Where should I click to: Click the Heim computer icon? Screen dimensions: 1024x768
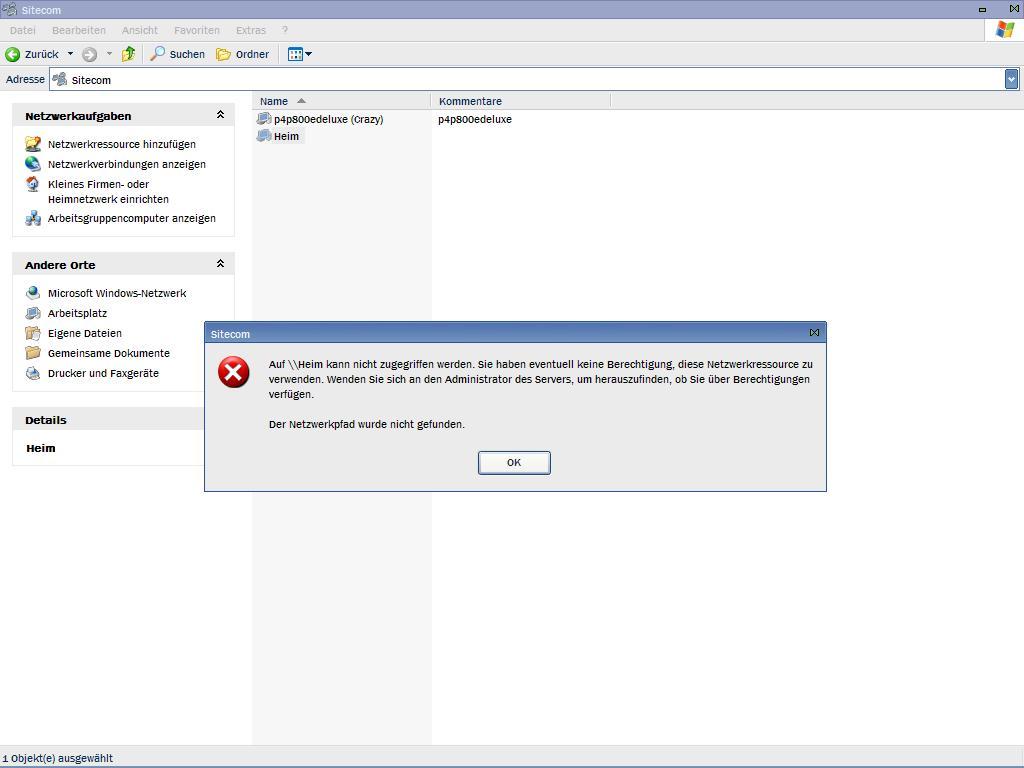[264, 136]
